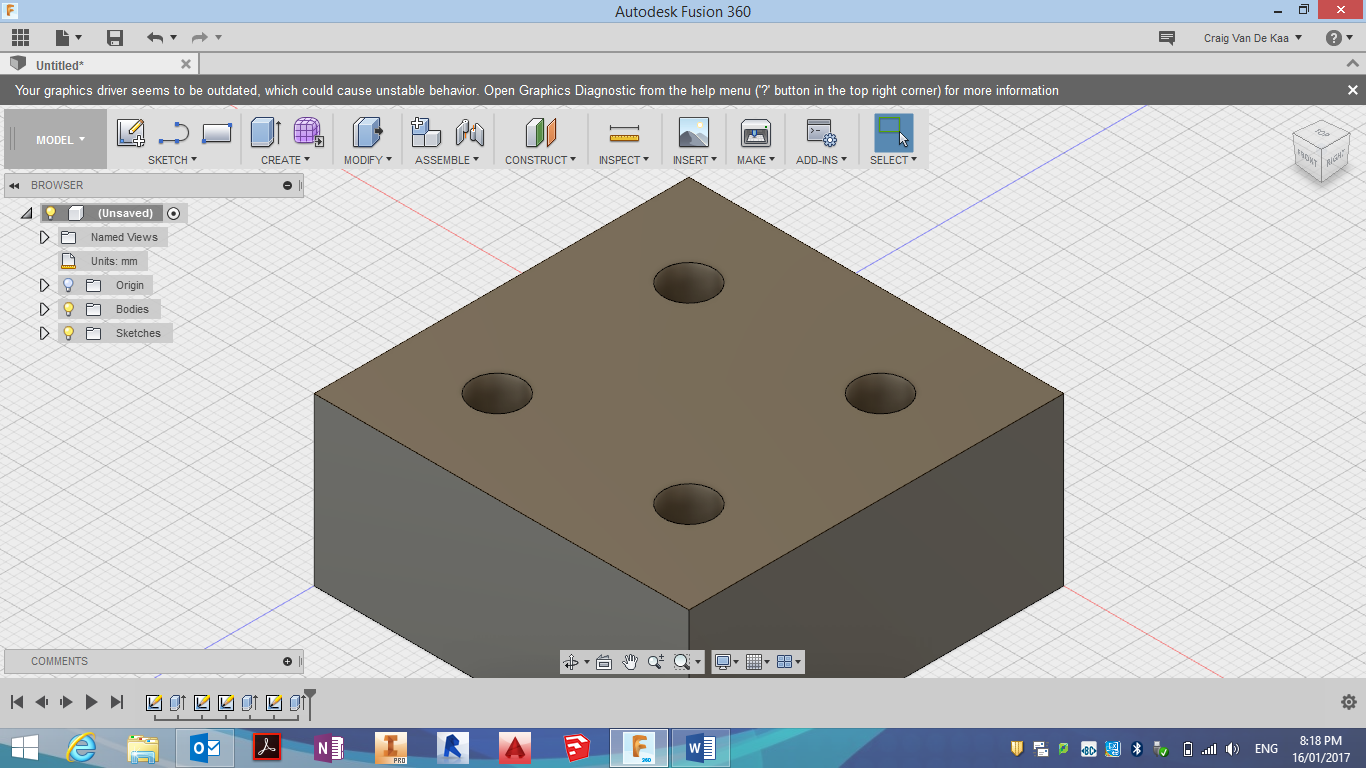Viewport: 1366px width, 768px height.
Task: Click the timeline history marker handle
Action: click(310, 700)
